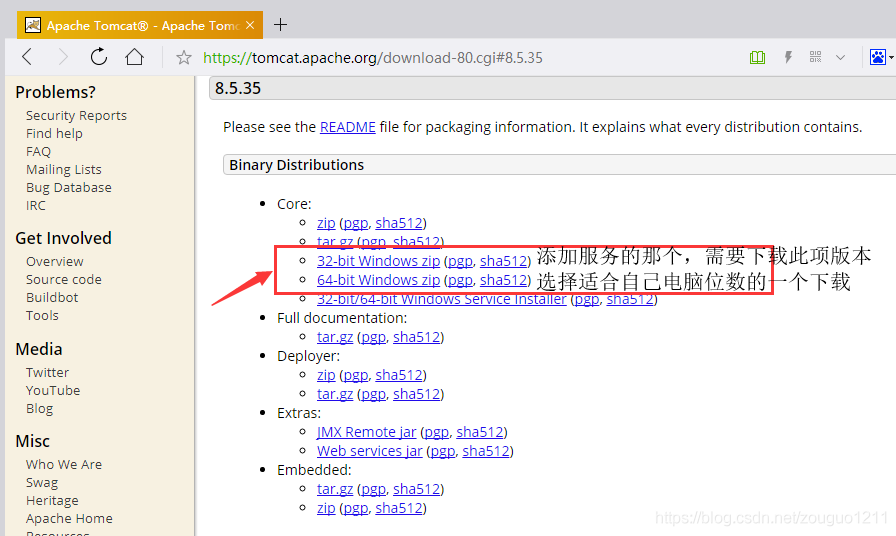Open sha512 for Embedded zip

coord(398,509)
